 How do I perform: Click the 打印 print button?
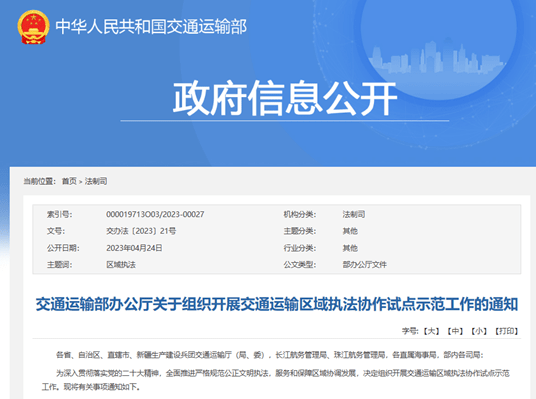point(507,331)
